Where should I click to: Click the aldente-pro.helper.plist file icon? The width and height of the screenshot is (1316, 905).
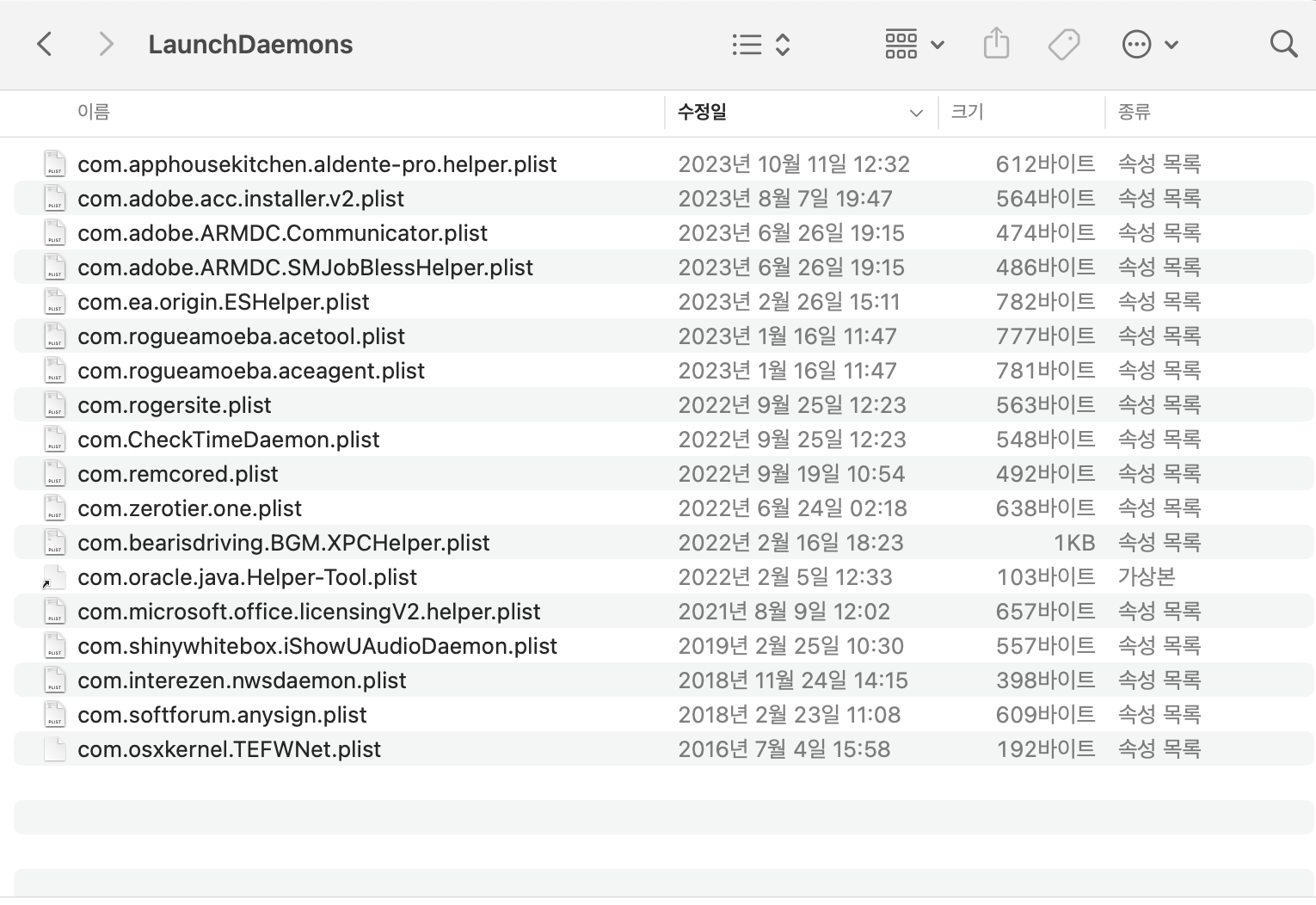[55, 163]
